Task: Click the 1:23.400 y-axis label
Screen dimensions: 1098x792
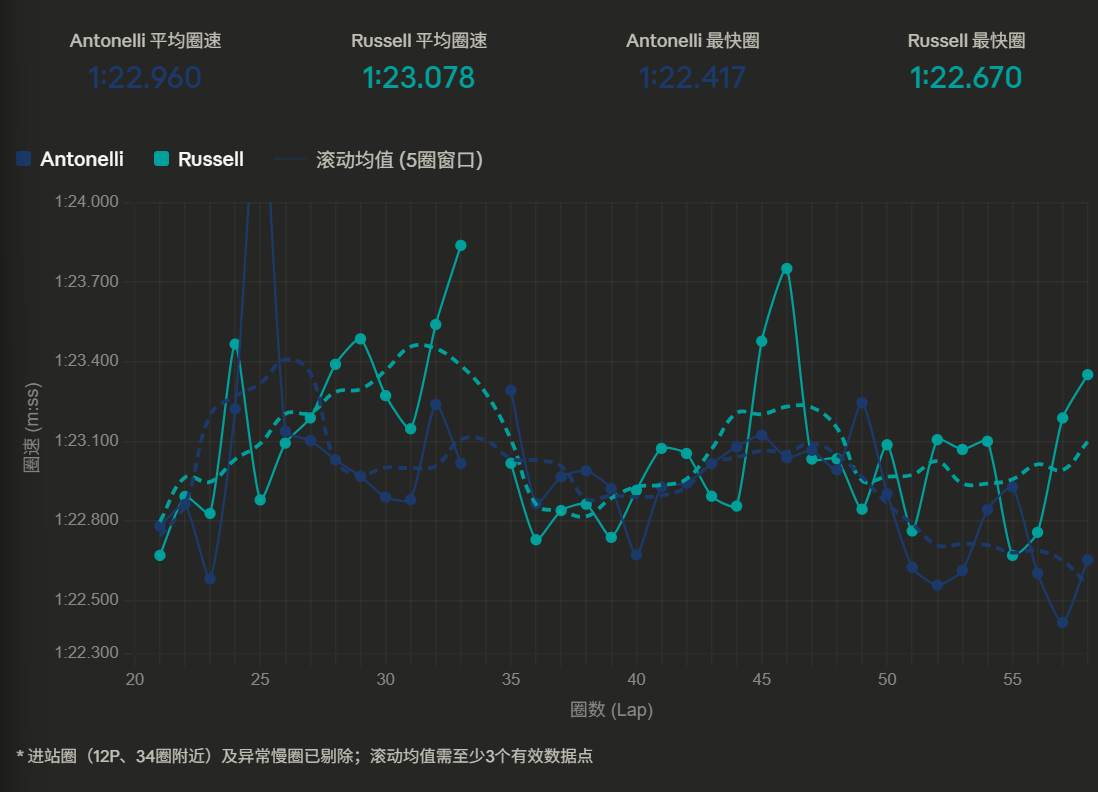Action: click(87, 361)
